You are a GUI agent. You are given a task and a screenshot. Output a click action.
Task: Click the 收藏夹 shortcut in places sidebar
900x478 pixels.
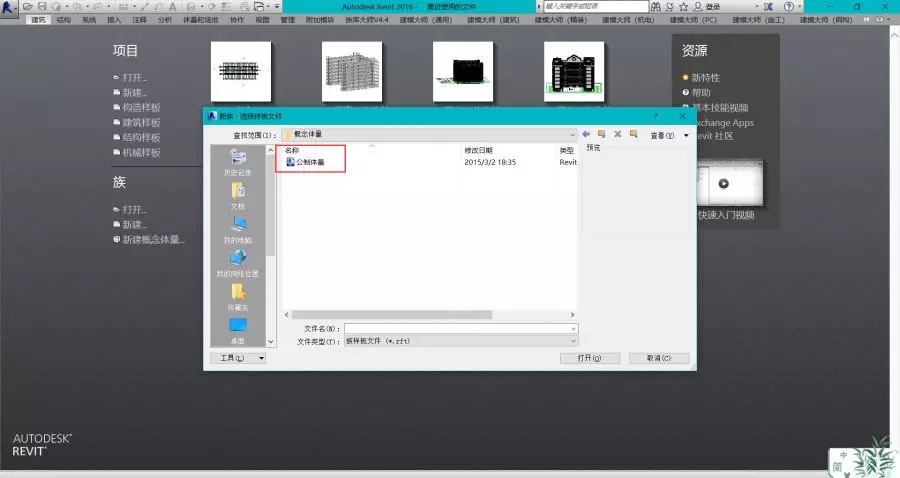[238, 297]
